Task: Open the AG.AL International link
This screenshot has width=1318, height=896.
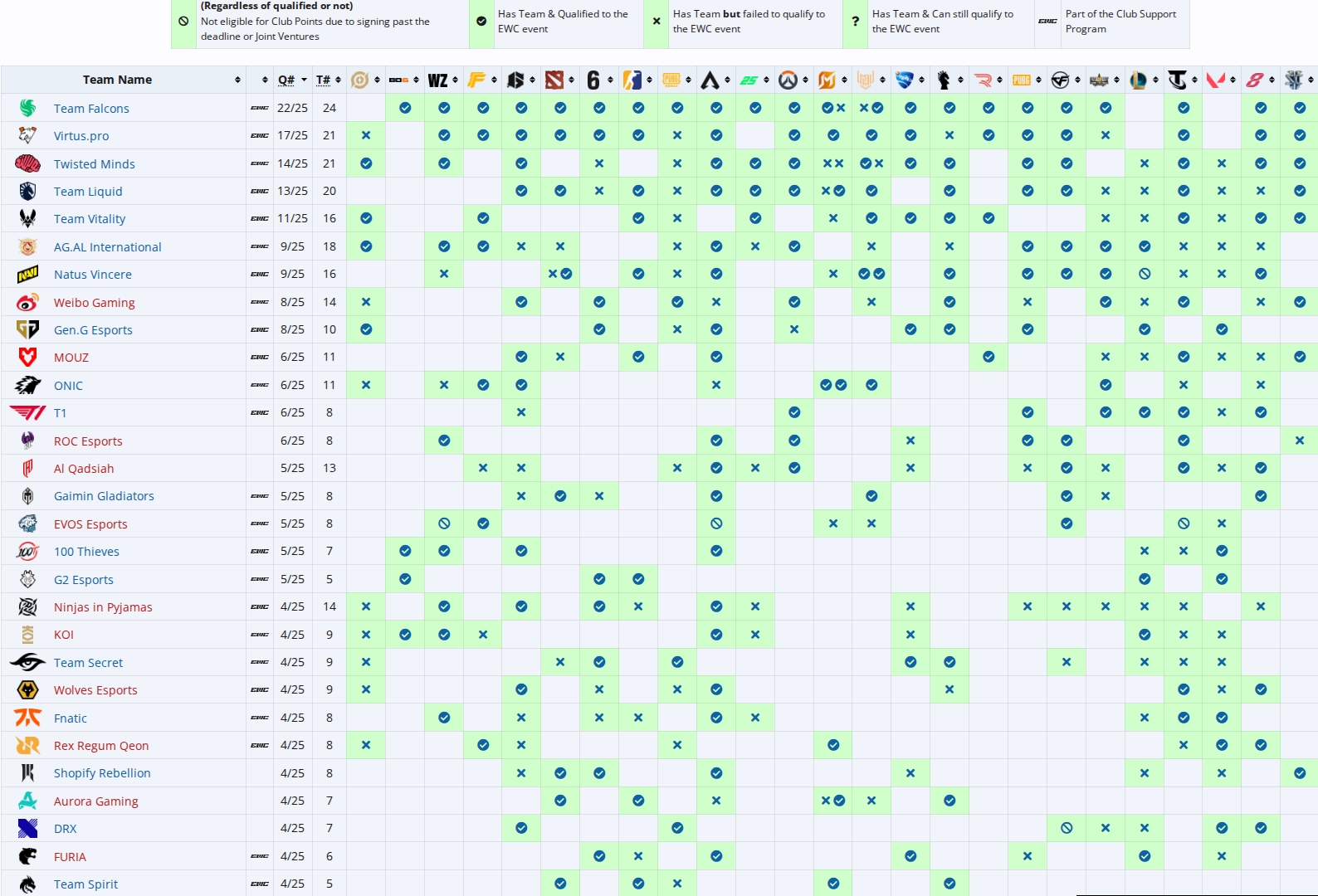Action: 108,247
